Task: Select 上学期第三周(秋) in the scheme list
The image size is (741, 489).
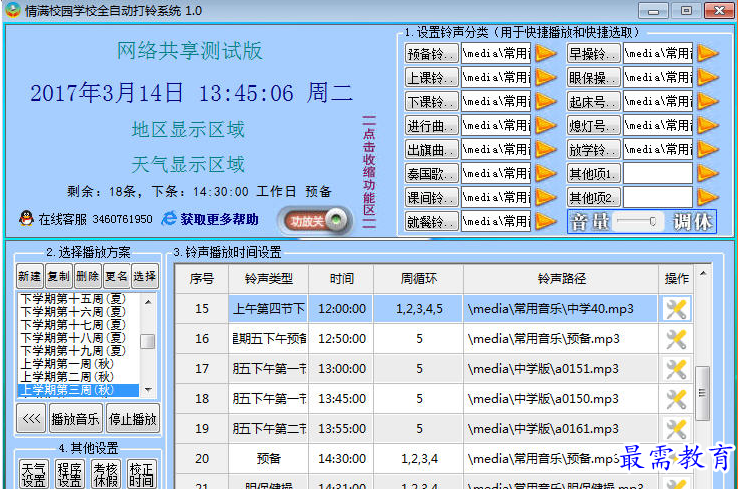Action: (78, 390)
